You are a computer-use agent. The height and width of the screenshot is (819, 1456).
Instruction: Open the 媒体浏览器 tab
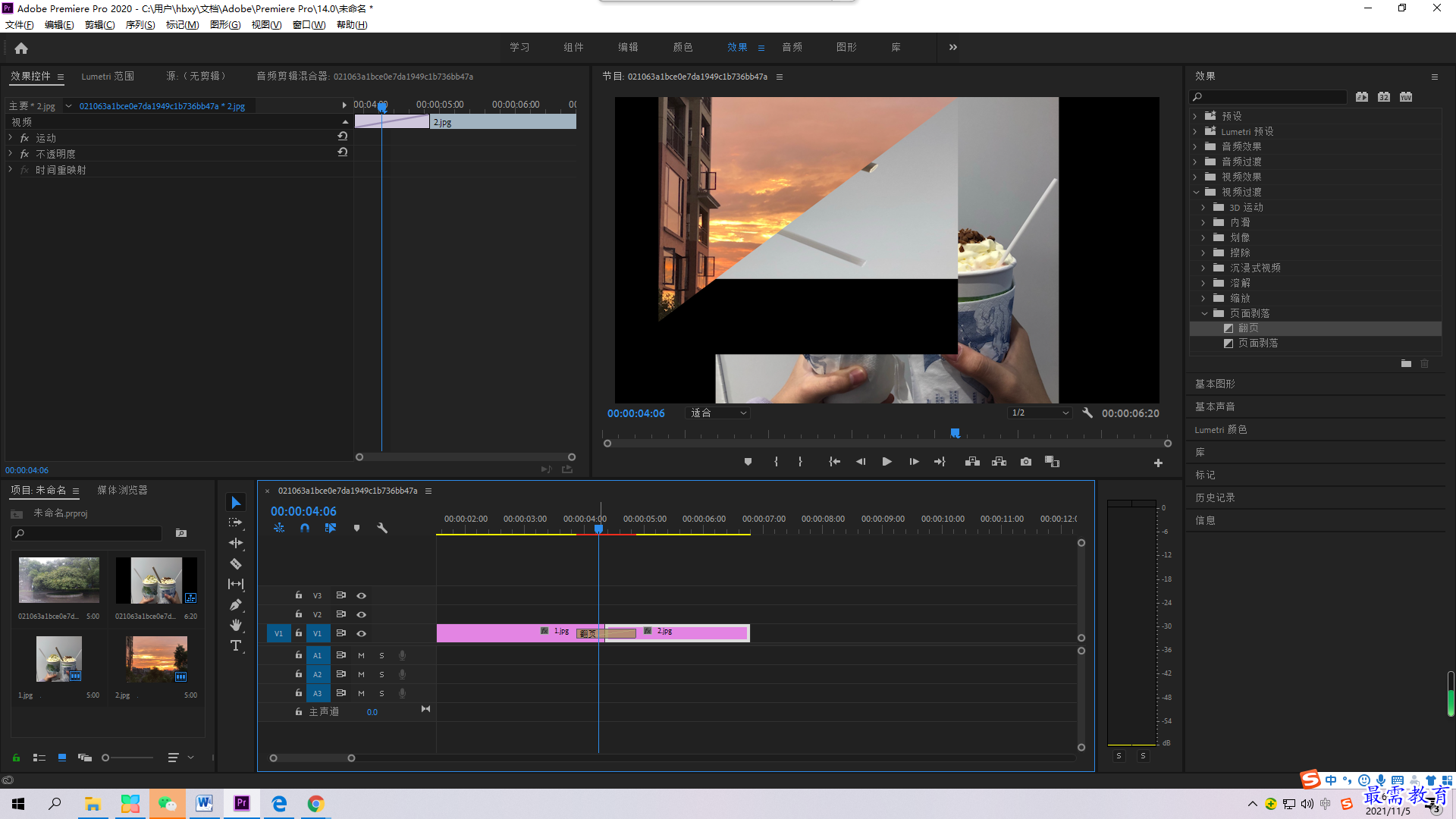point(122,491)
